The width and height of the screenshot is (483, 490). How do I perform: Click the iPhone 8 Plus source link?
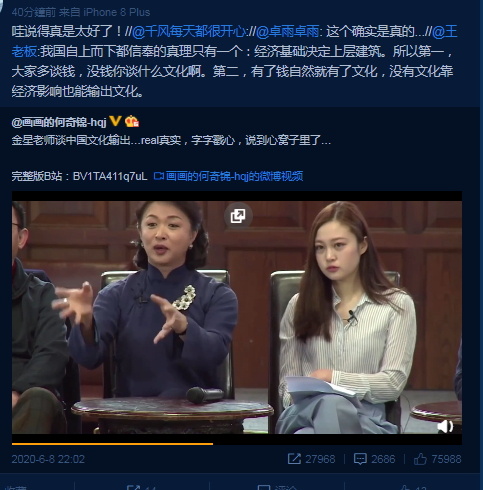click(x=117, y=12)
